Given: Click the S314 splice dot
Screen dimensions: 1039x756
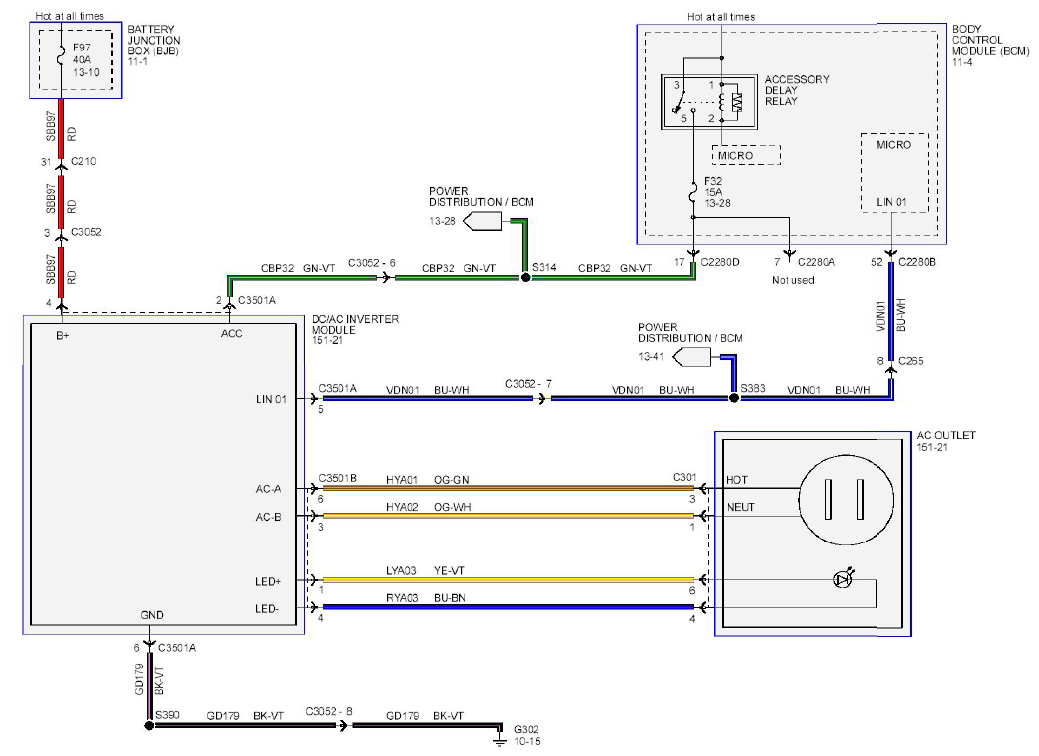Looking at the screenshot, I should [525, 278].
